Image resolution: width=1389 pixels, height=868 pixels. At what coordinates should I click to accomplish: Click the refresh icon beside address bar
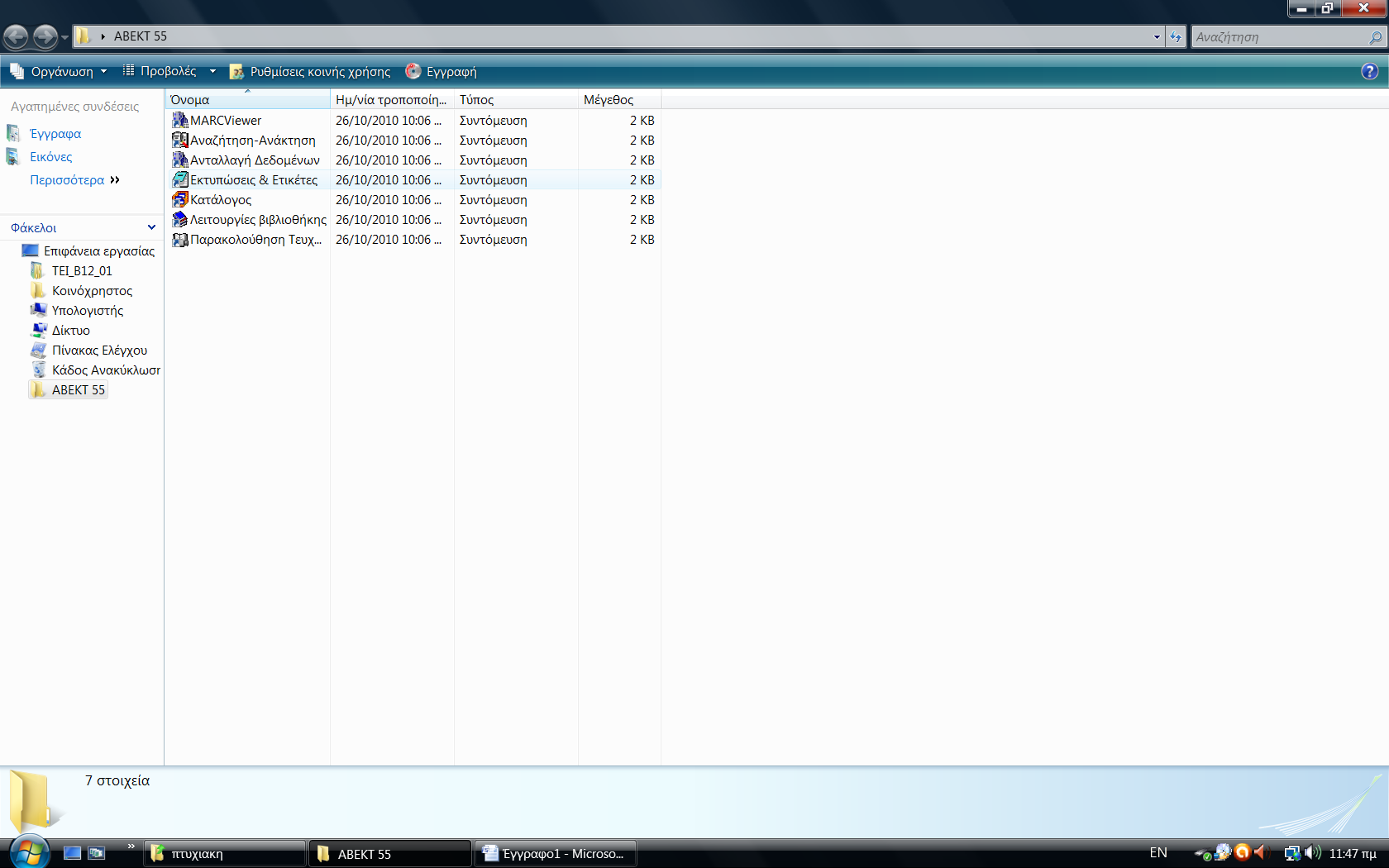[x=1176, y=36]
